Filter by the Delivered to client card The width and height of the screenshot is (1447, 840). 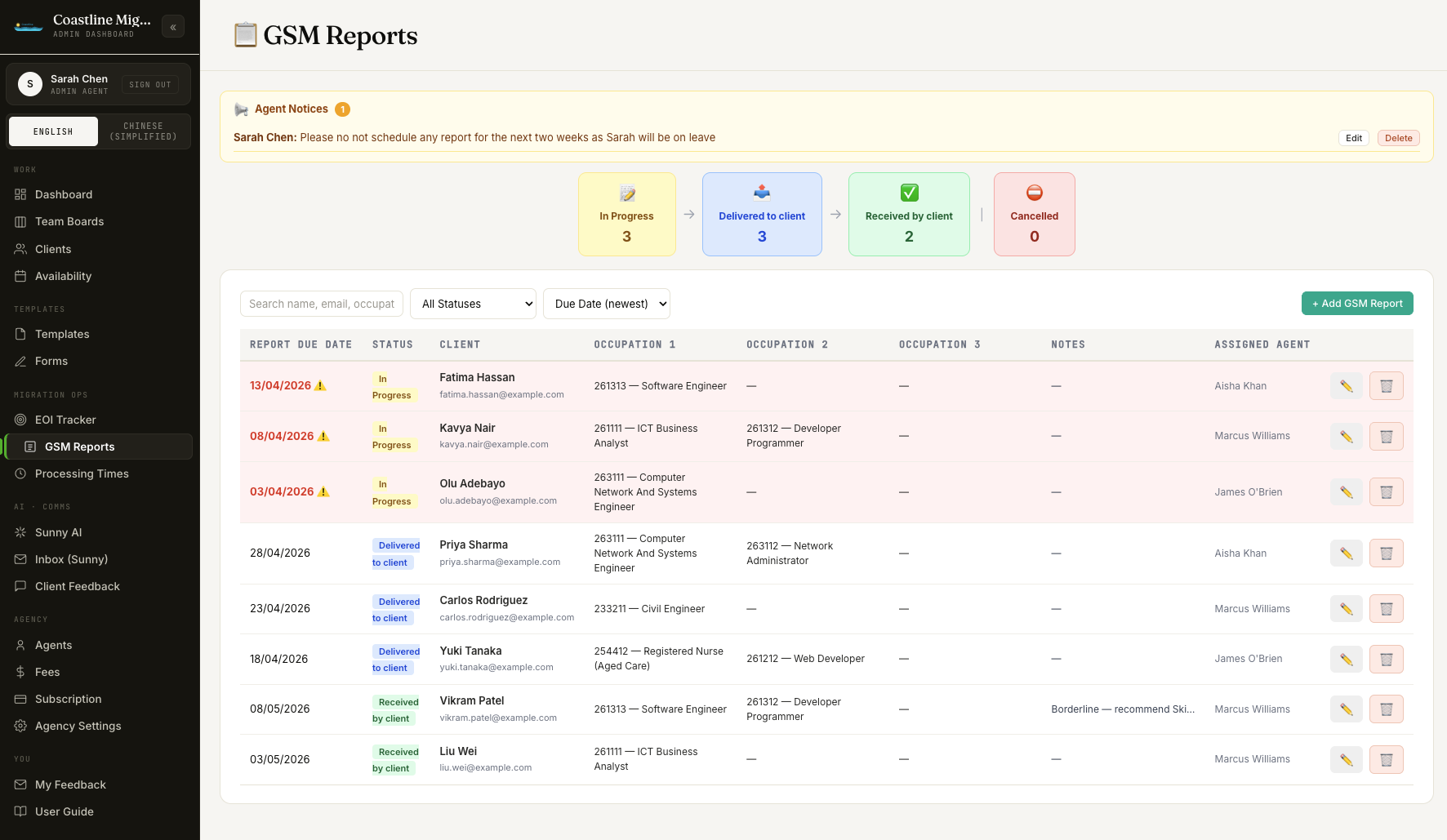point(762,214)
